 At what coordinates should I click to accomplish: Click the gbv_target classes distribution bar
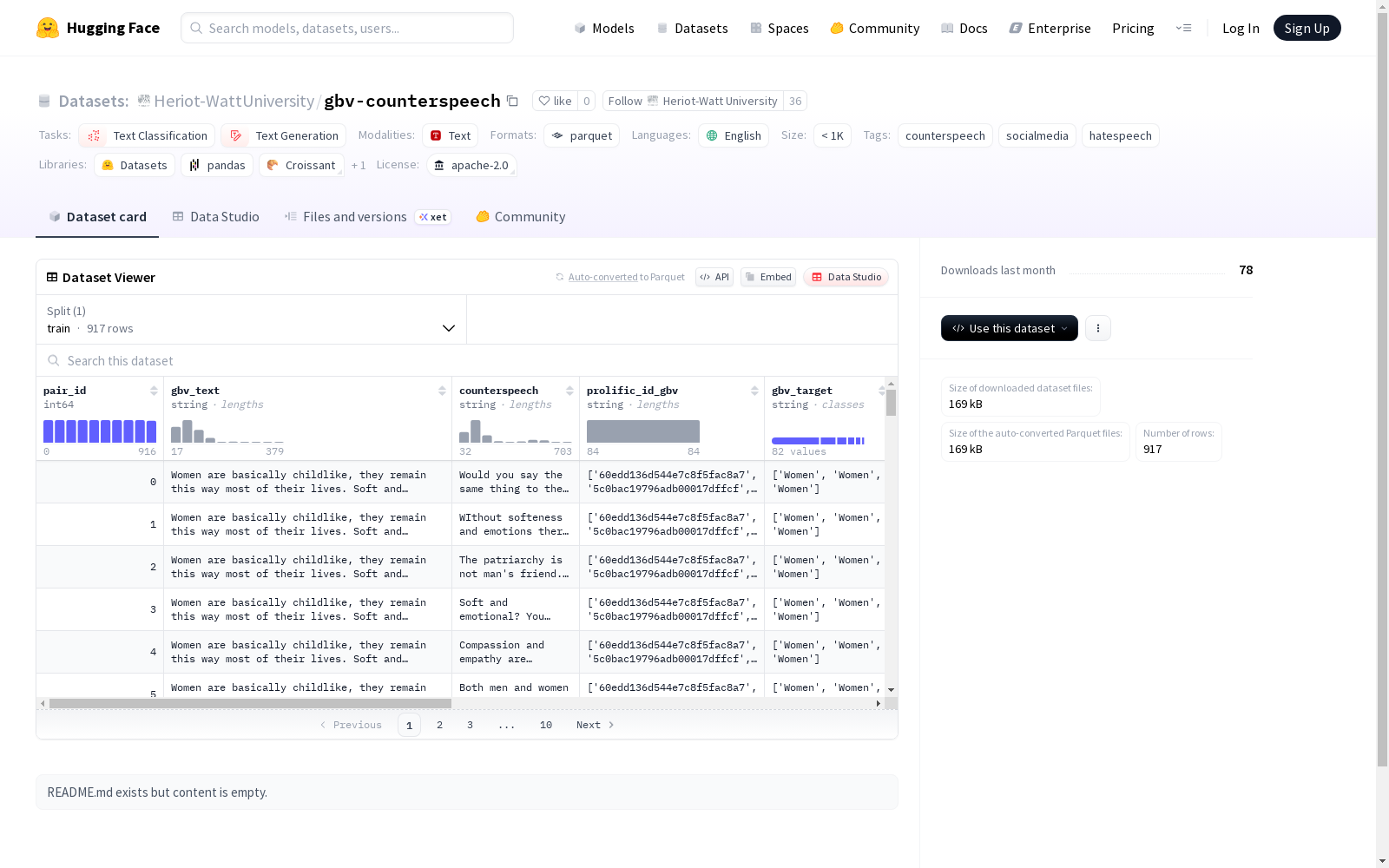tap(818, 441)
